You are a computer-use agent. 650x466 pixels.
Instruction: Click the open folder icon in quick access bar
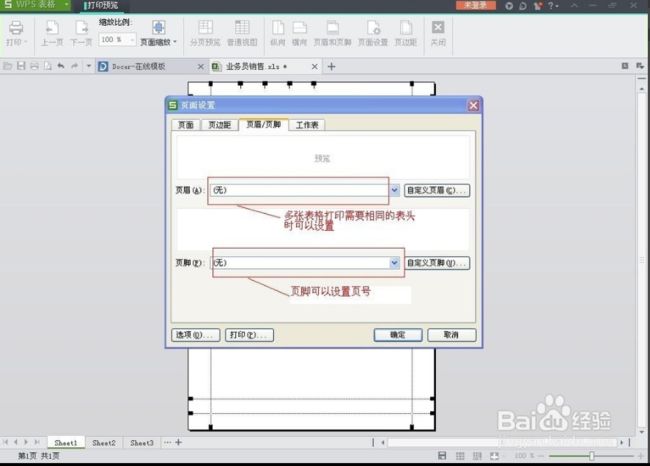point(7,66)
